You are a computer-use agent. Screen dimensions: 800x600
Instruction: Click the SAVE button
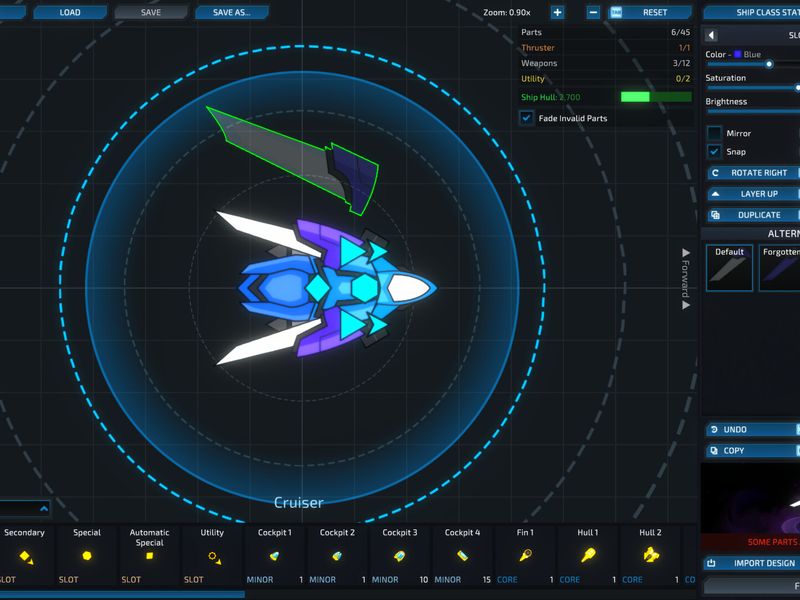pyautogui.click(x=151, y=12)
